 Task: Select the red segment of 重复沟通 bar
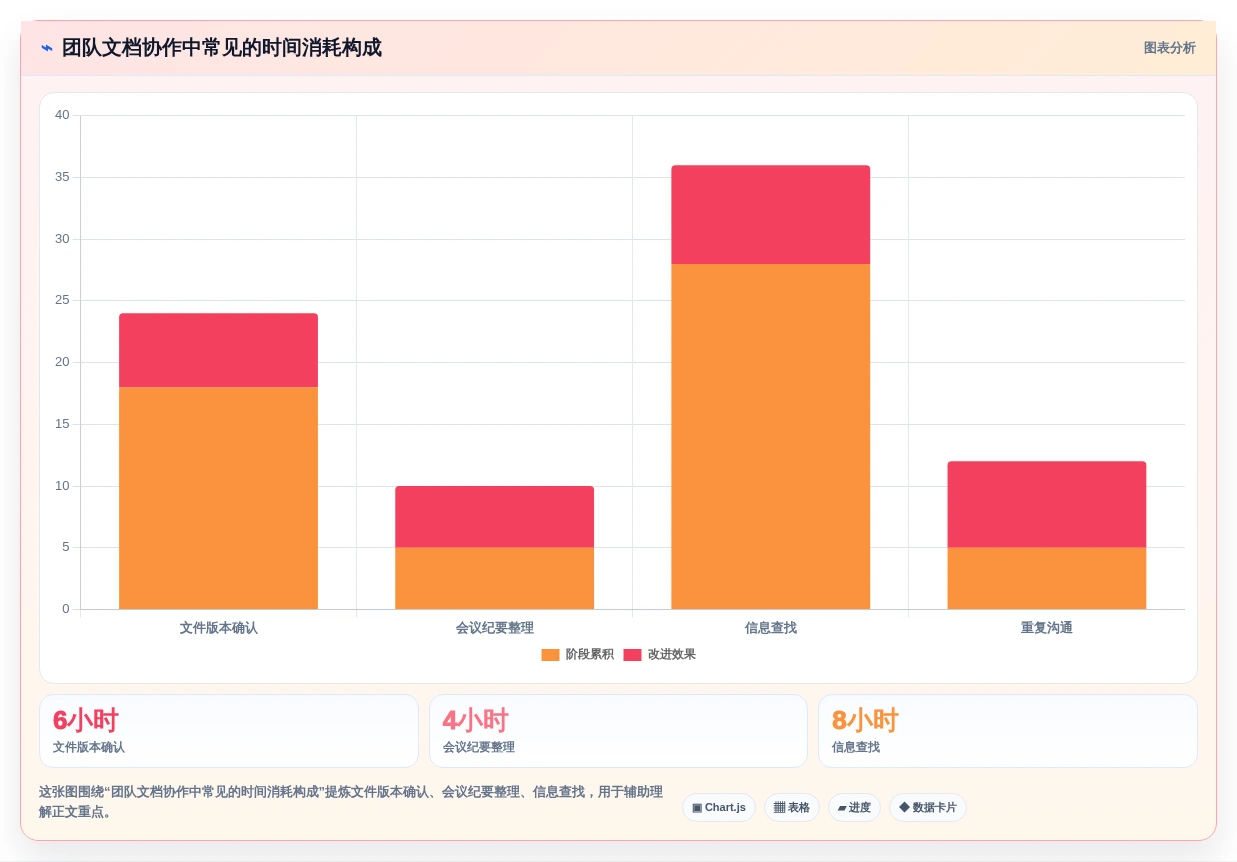point(1046,504)
